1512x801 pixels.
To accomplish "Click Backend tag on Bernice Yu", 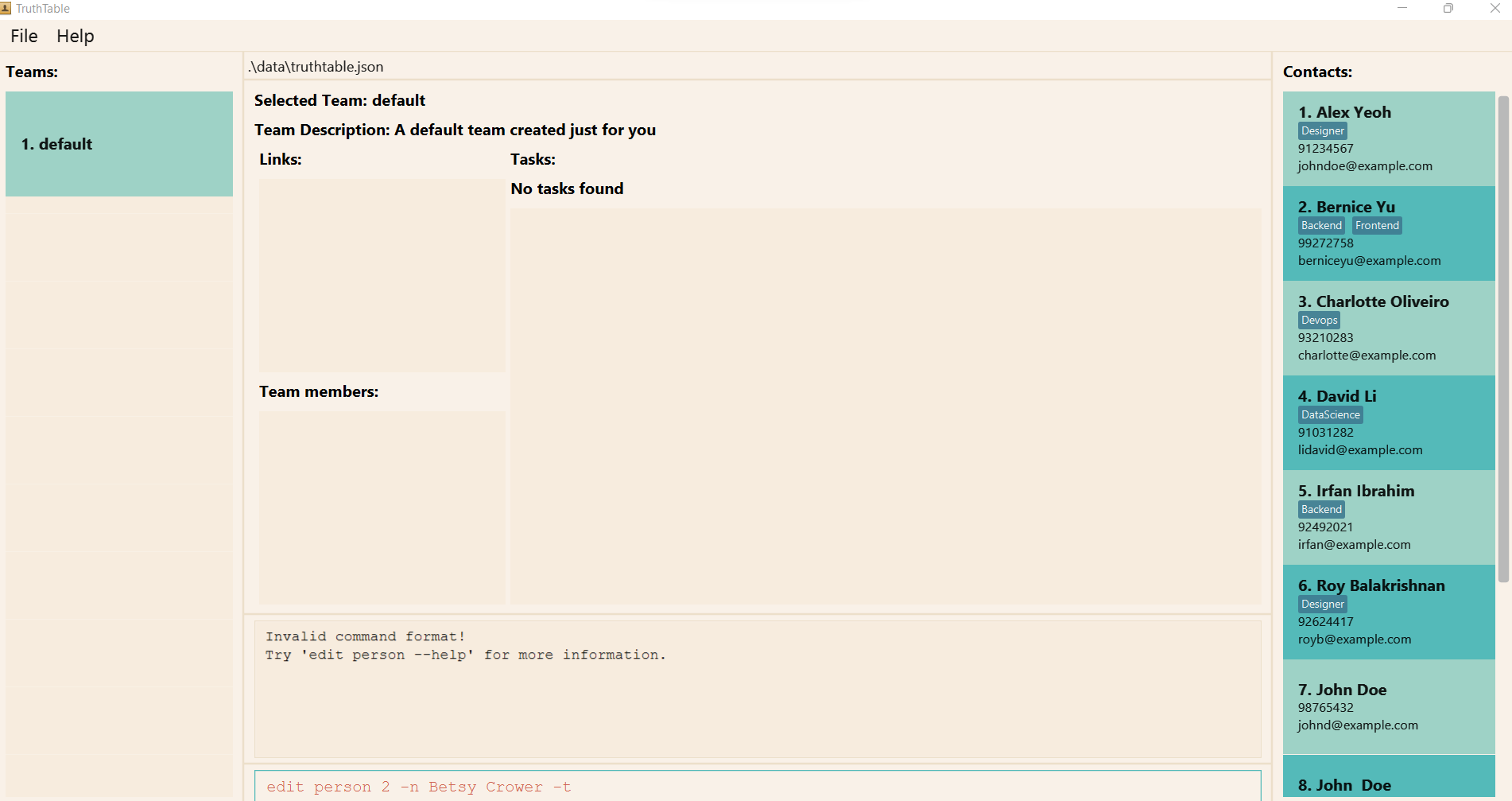I will [1321, 226].
